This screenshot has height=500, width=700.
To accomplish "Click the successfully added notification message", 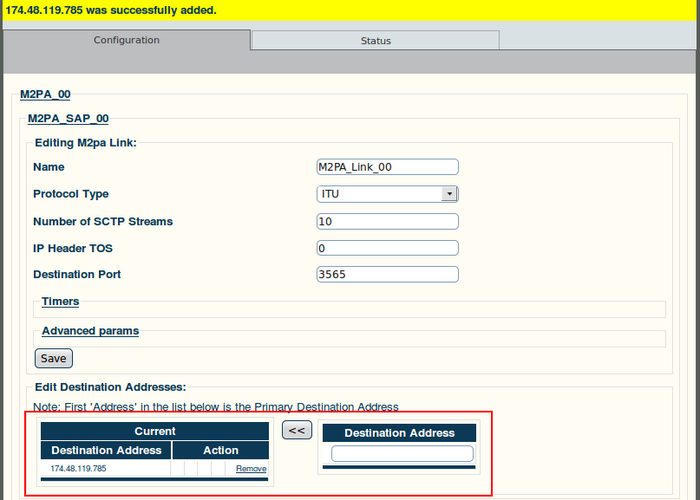I will (111, 10).
